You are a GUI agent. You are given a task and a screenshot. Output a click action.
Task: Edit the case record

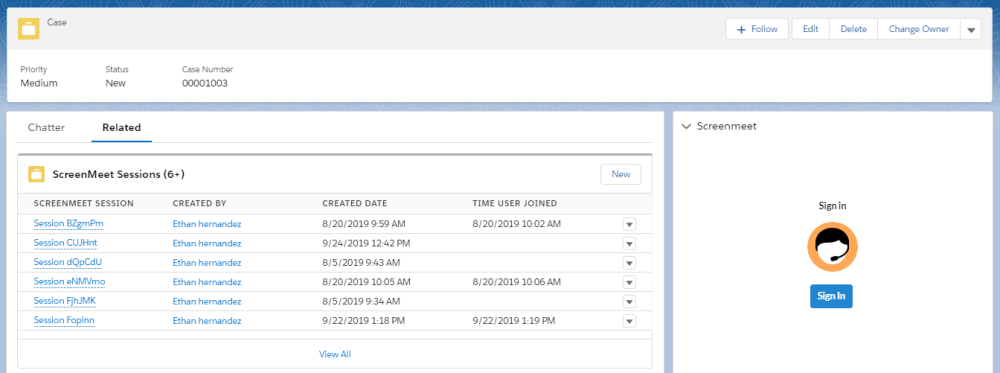811,29
